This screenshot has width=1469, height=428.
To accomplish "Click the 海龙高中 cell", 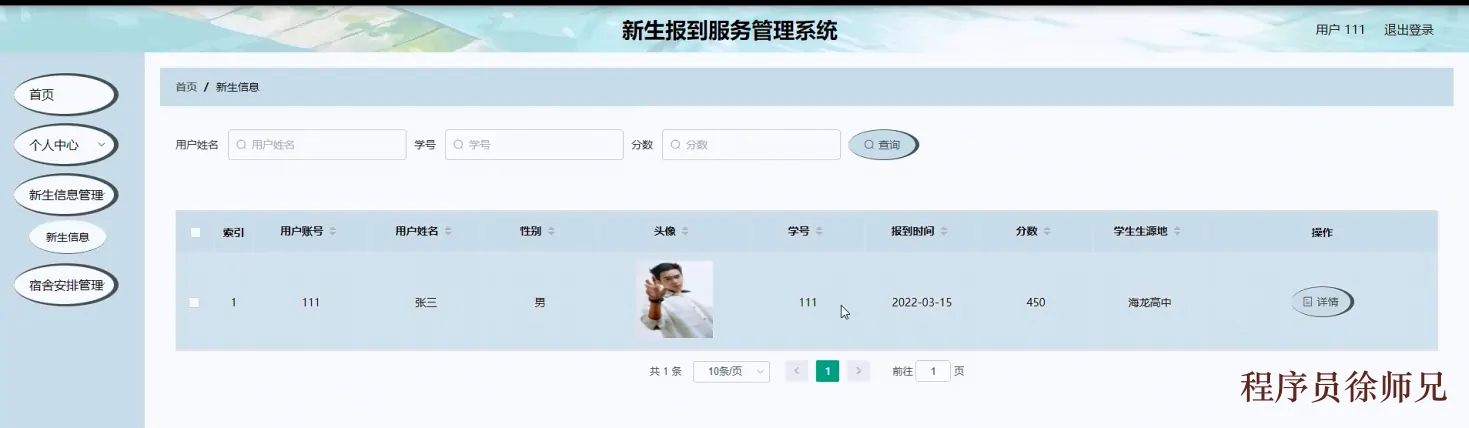I will click(1149, 302).
